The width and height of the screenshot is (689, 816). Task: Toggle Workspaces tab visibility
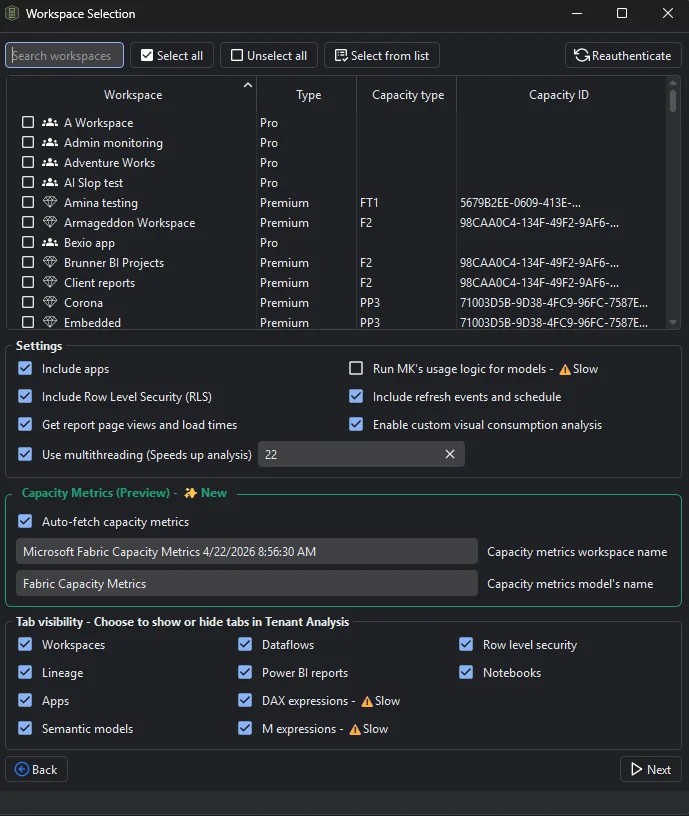click(x=25, y=644)
